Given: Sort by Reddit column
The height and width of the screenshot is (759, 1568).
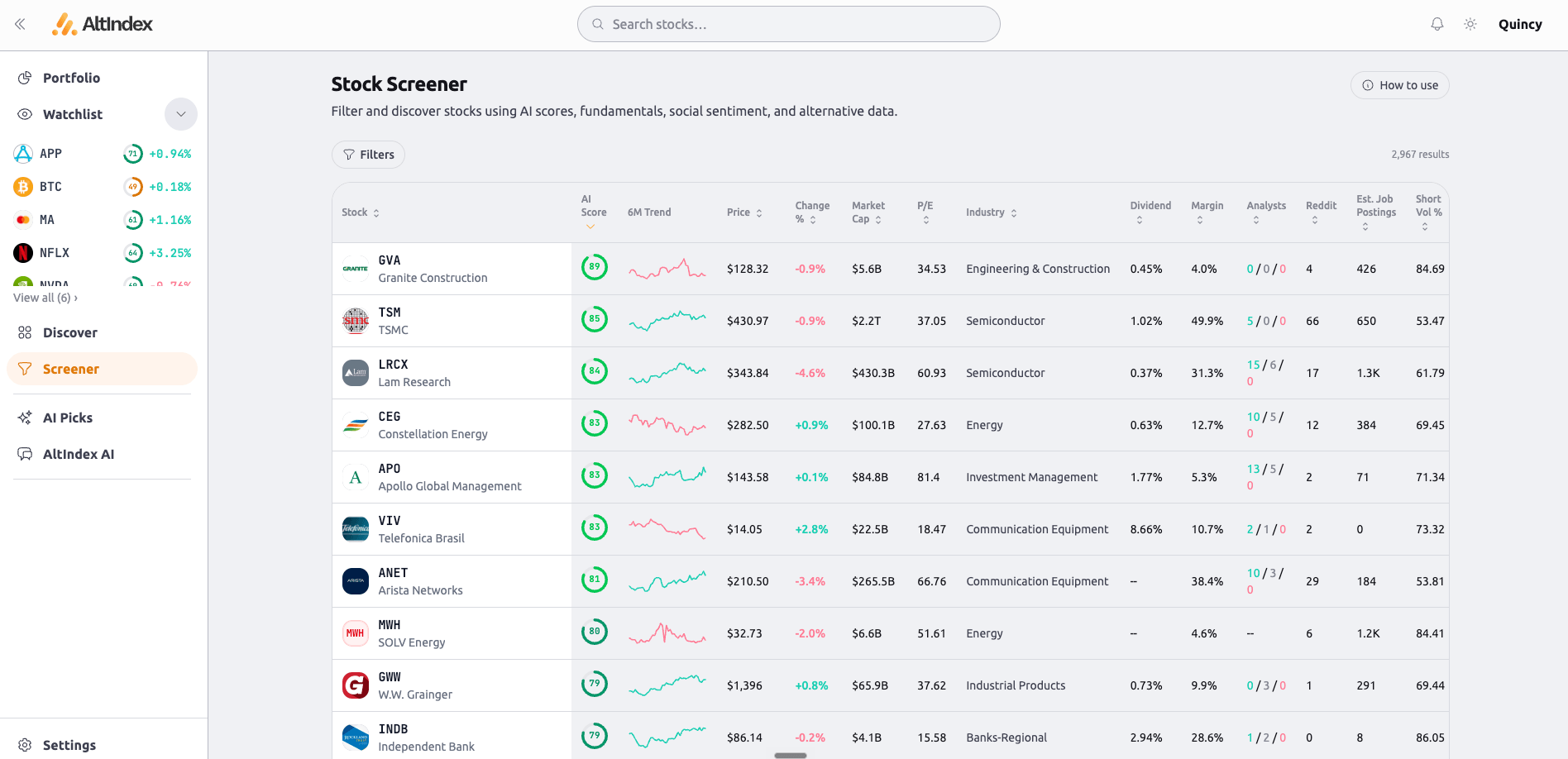Looking at the screenshot, I should coord(1321,212).
